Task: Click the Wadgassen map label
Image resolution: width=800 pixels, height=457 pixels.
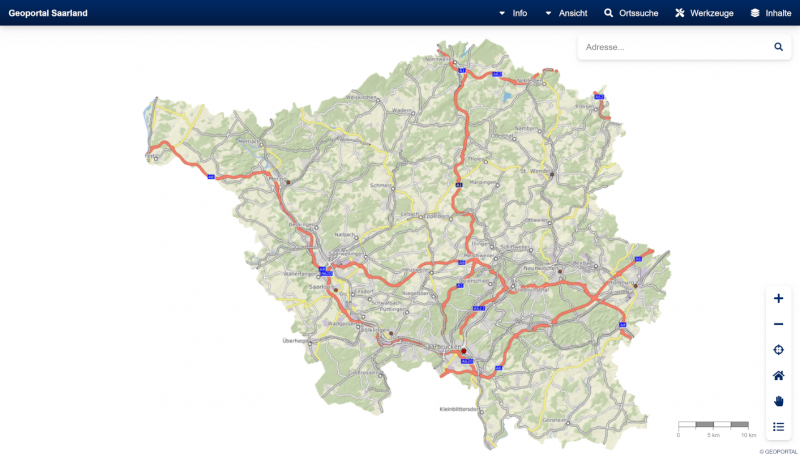Action: [341, 323]
